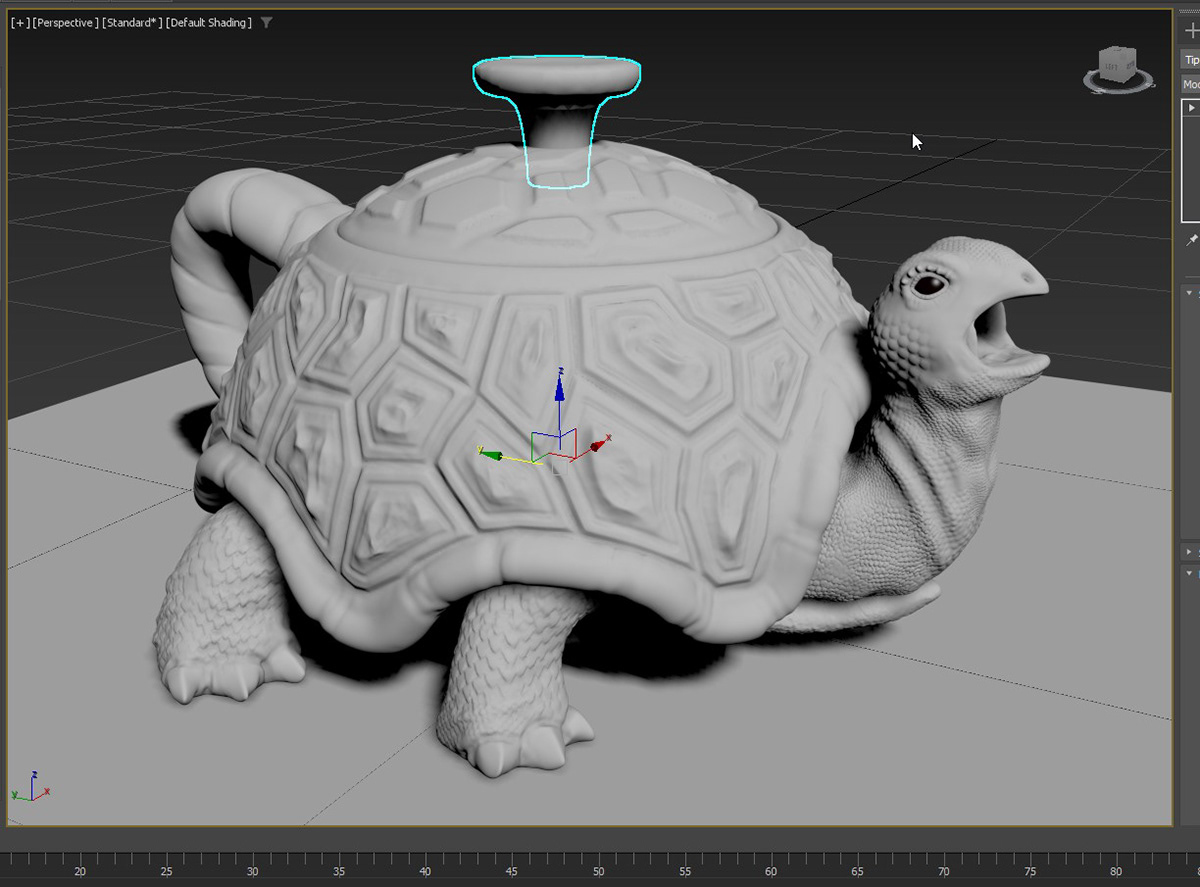This screenshot has height=887, width=1200.
Task: Open the Default Shading per-view menu
Action: click(208, 23)
